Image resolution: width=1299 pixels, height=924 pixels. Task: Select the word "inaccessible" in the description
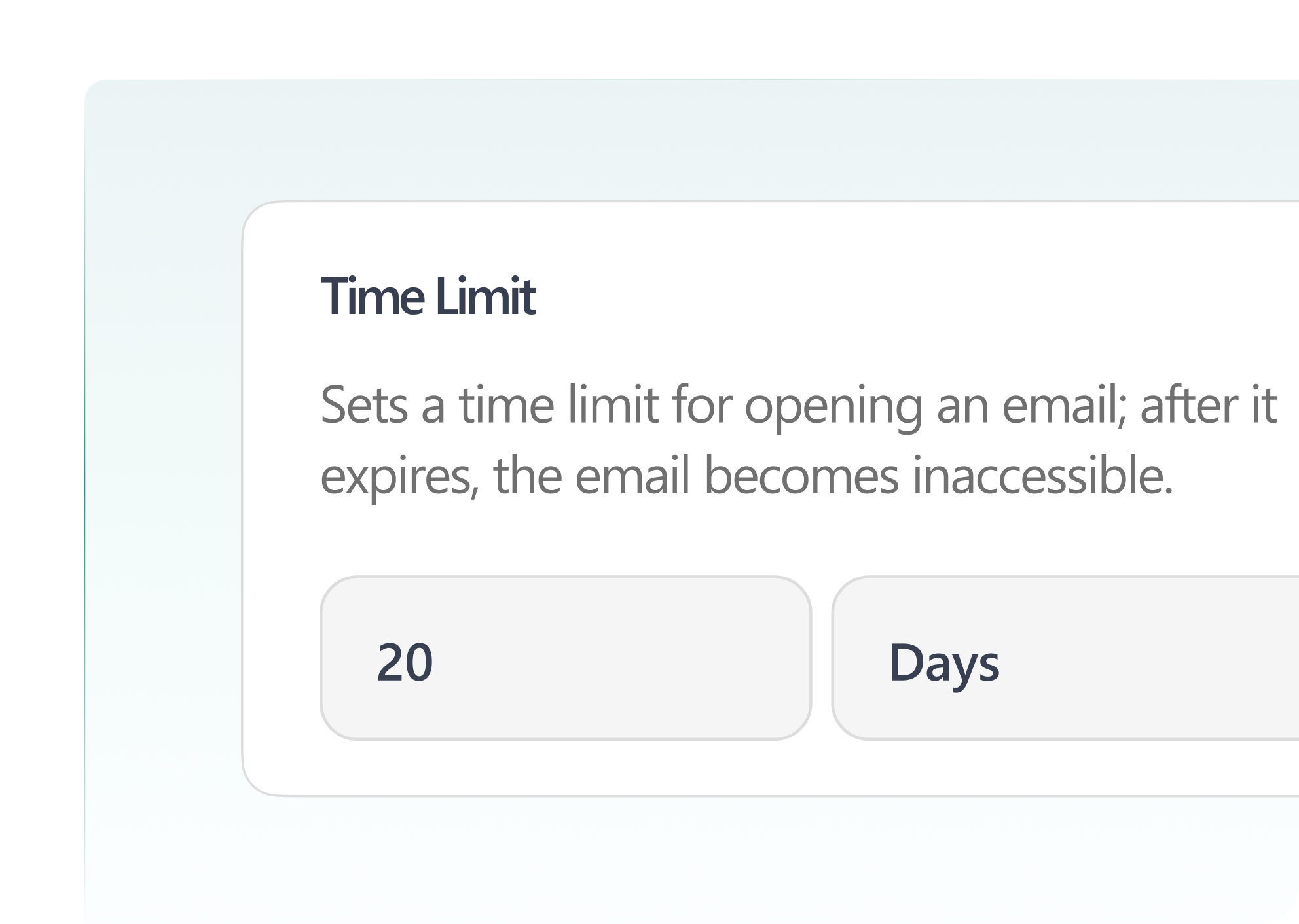pyautogui.click(x=1042, y=476)
